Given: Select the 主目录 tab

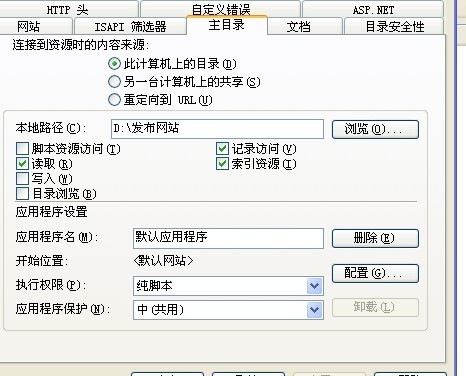Looking at the screenshot, I should (227, 25).
